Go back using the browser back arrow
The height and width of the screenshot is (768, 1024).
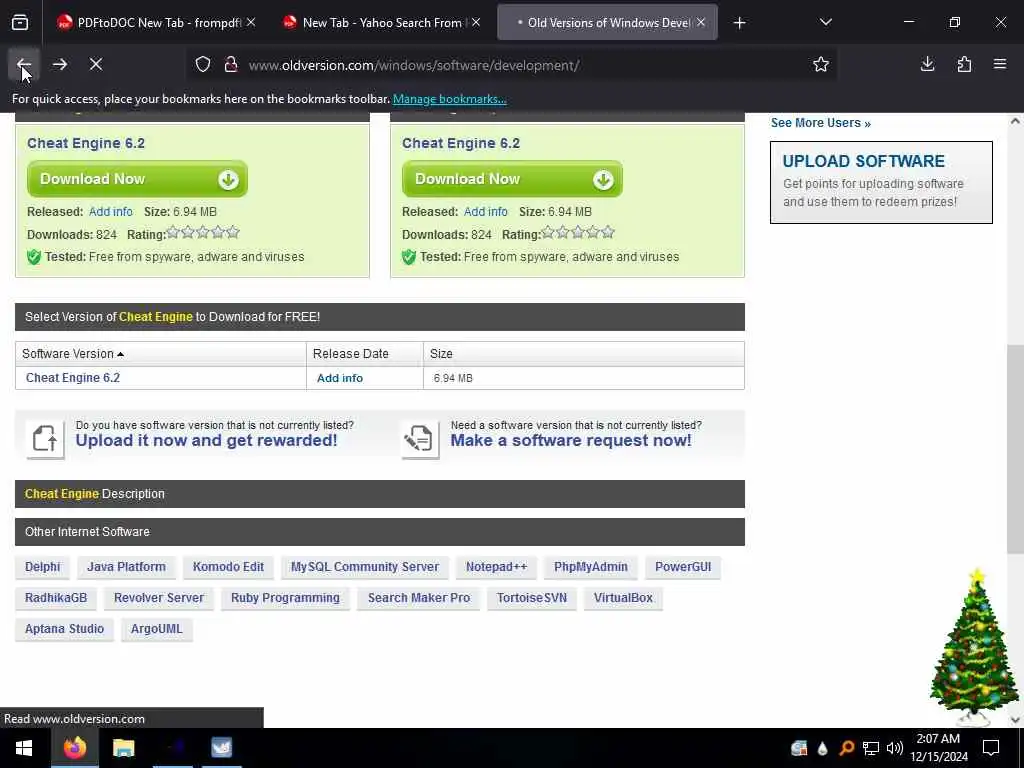click(x=24, y=64)
